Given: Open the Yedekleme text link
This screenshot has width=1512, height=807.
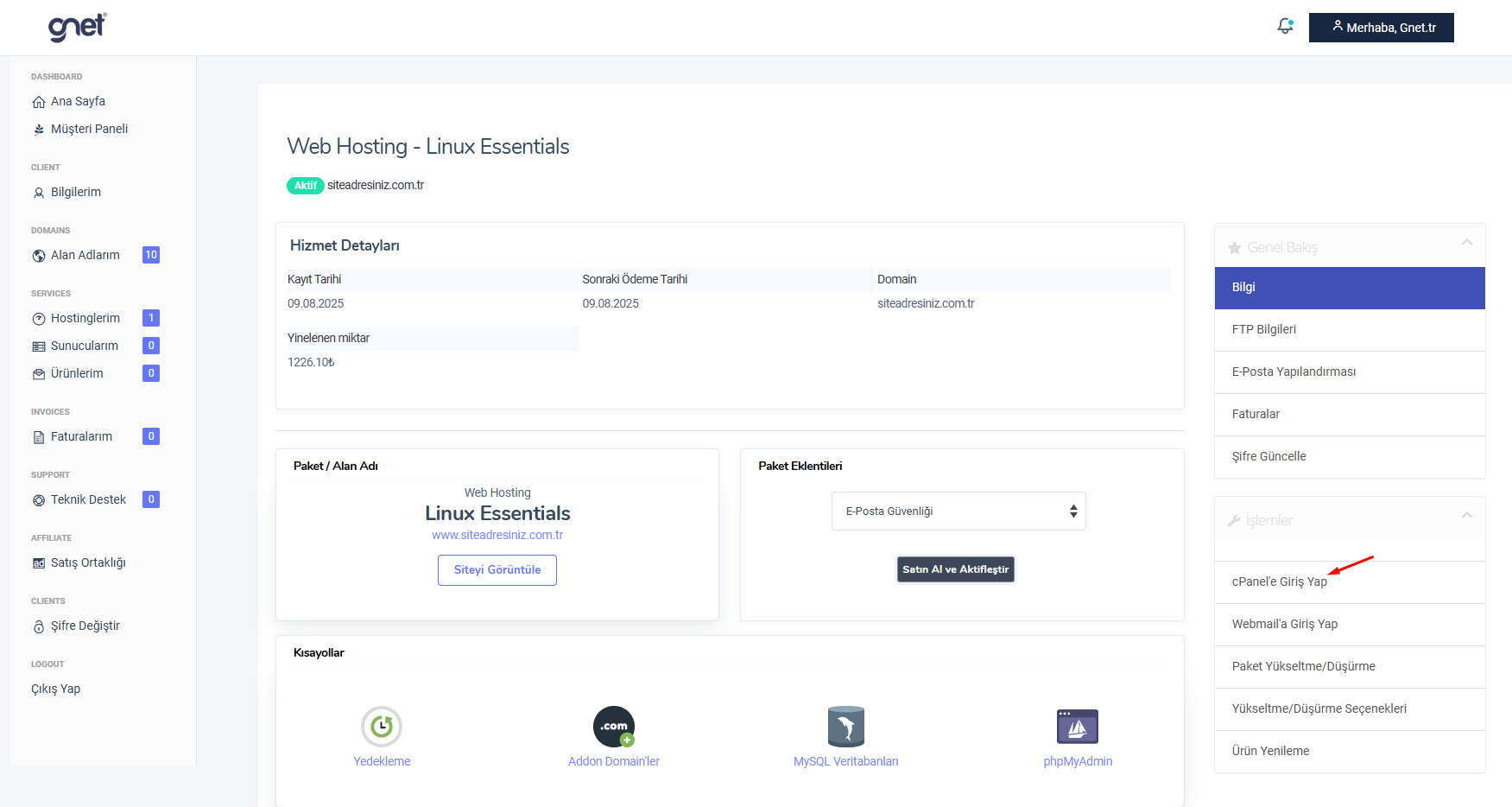Looking at the screenshot, I should tap(382, 762).
